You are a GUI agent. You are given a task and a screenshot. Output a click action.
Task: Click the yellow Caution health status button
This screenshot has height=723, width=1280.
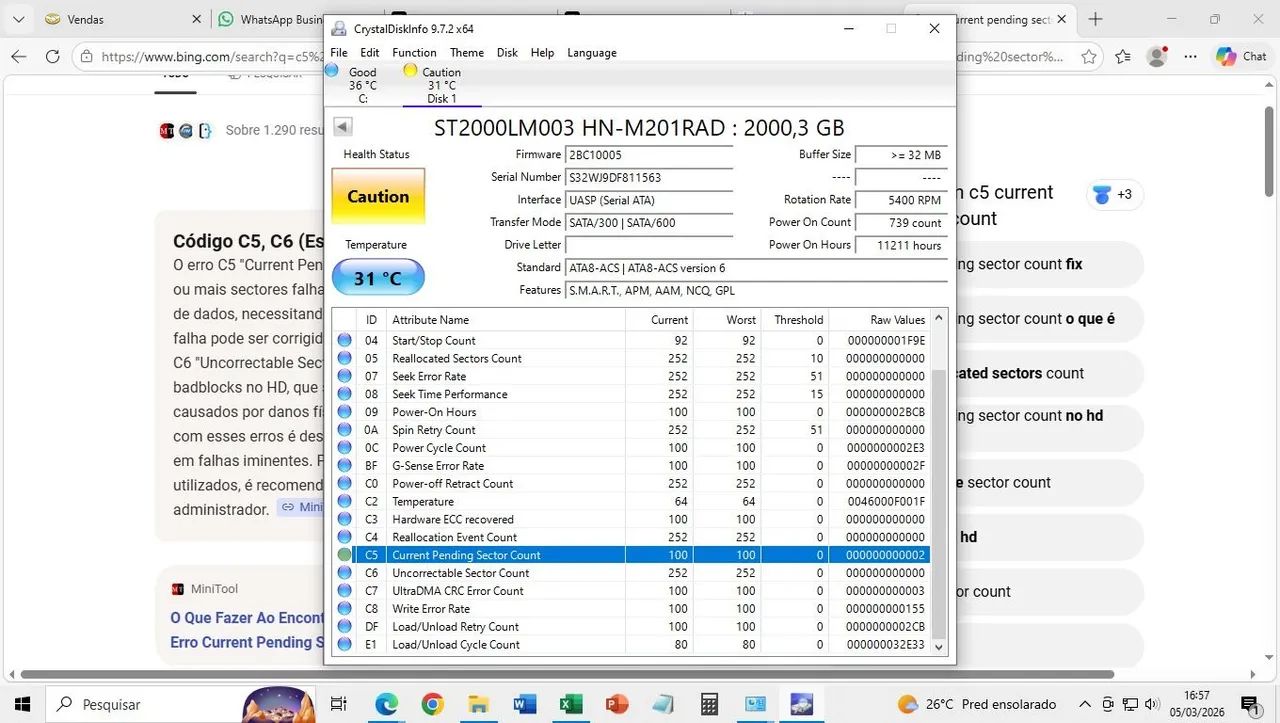coord(378,196)
